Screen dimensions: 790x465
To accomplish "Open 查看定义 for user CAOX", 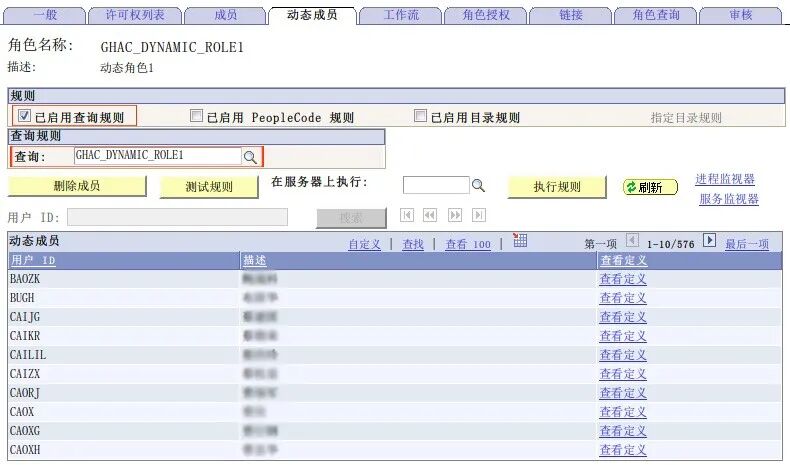I will coord(623,412).
